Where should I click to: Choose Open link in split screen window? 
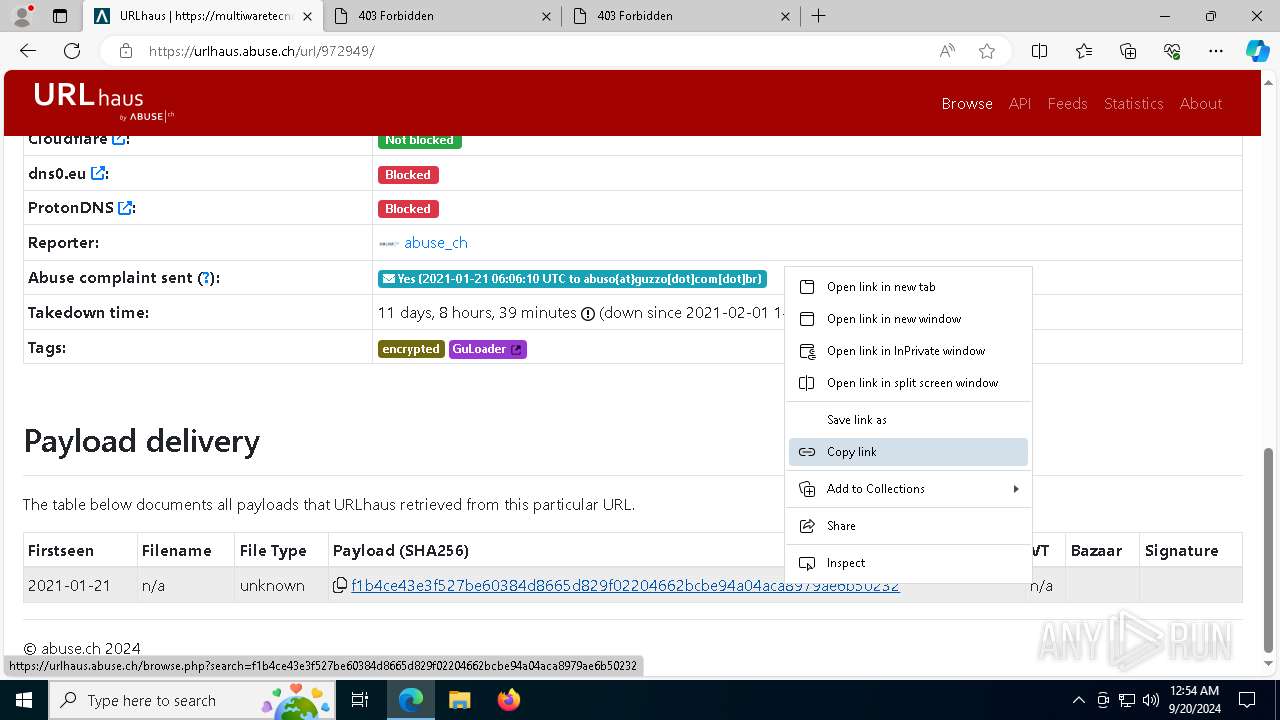[908, 383]
